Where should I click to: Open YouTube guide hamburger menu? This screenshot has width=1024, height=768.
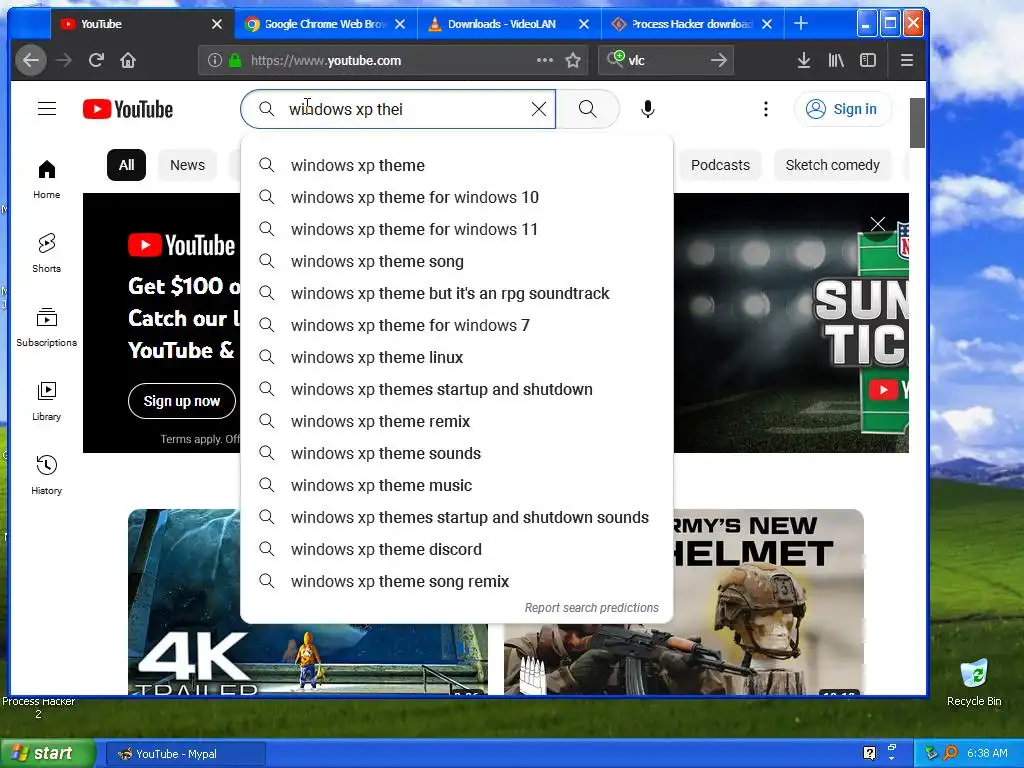click(47, 108)
